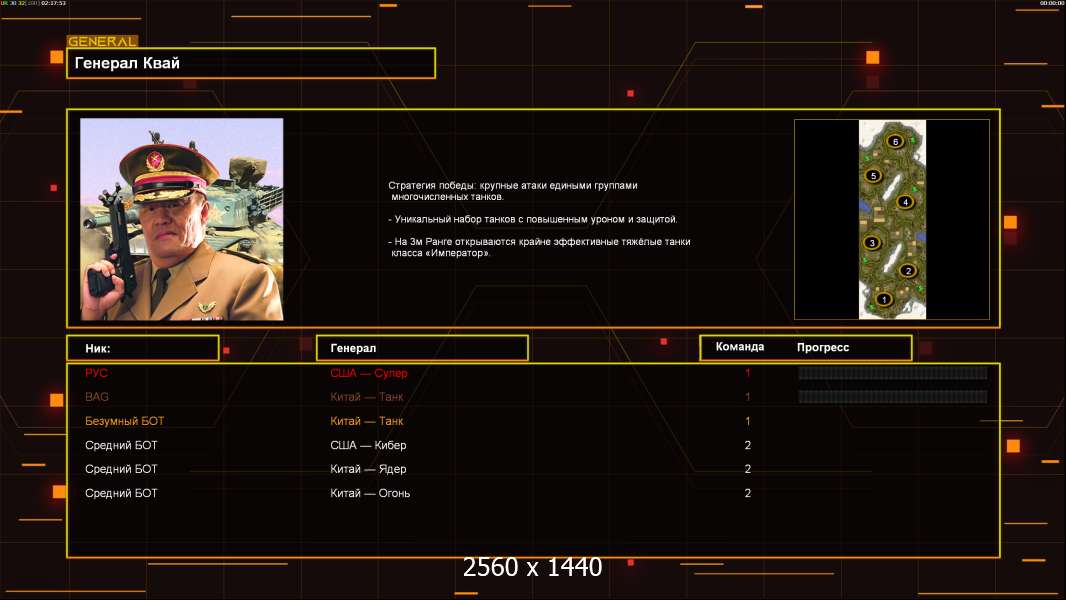Click the GENERAL label tab
The image size is (1066, 600).
(102, 42)
